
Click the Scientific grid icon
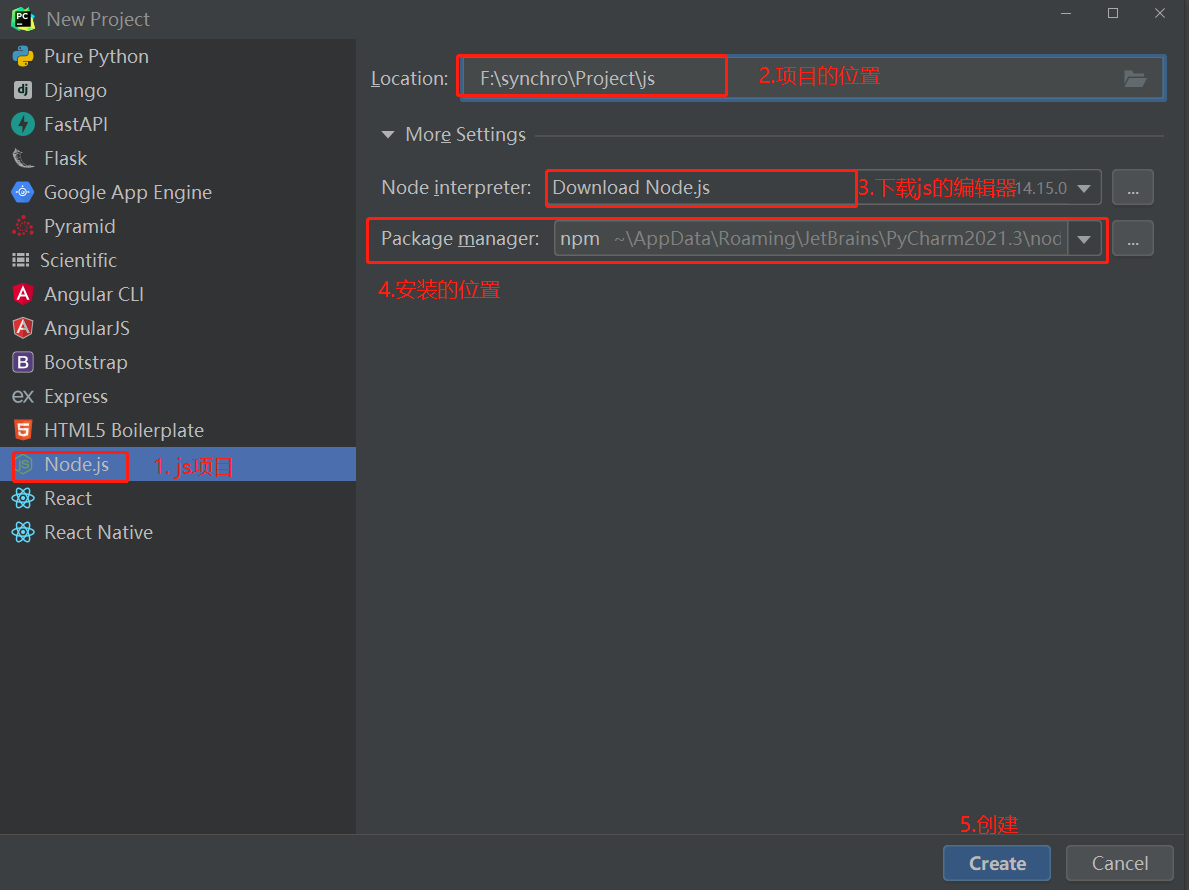pos(20,260)
